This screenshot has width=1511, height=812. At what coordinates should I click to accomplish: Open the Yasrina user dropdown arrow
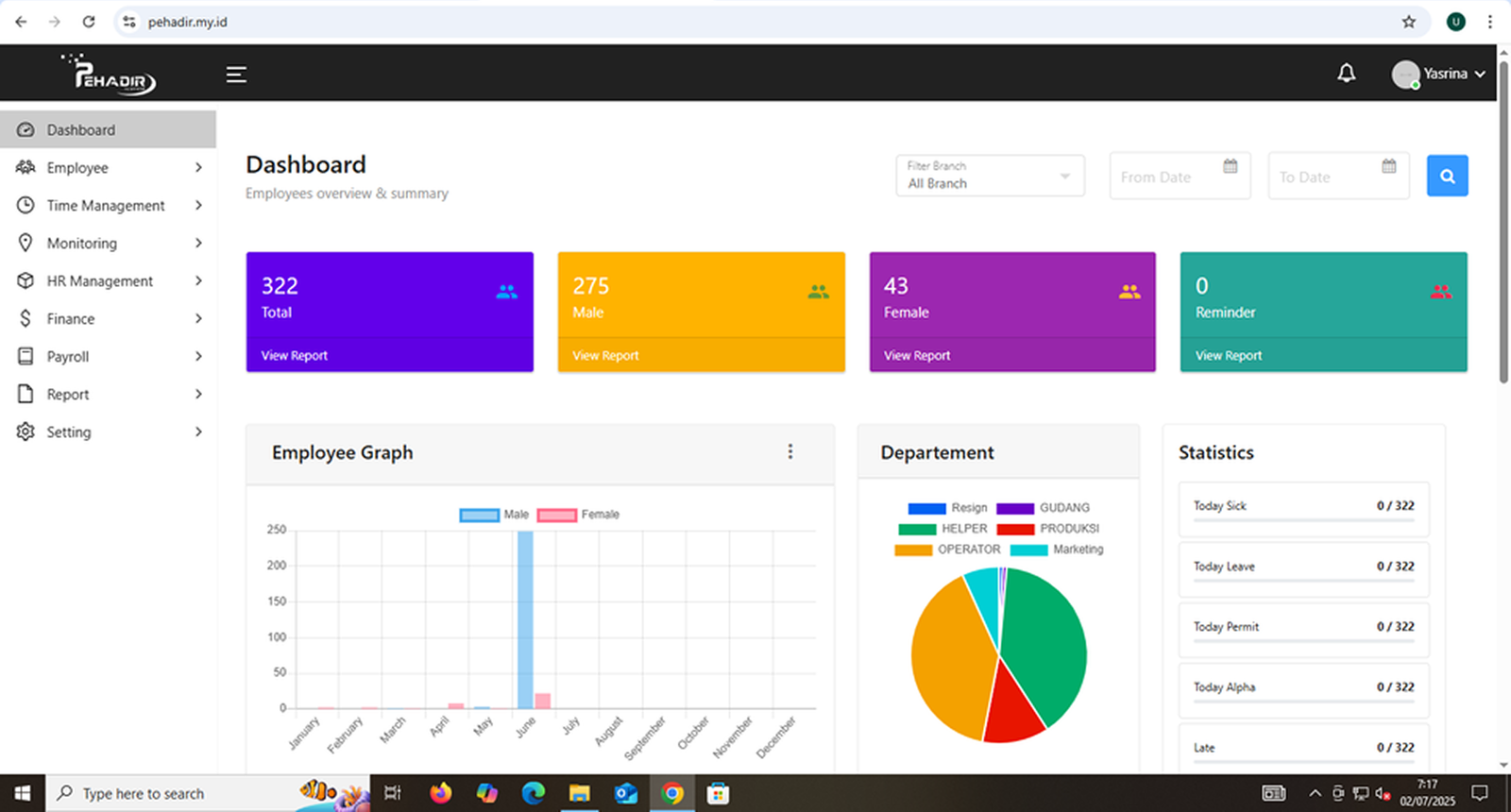tap(1480, 74)
